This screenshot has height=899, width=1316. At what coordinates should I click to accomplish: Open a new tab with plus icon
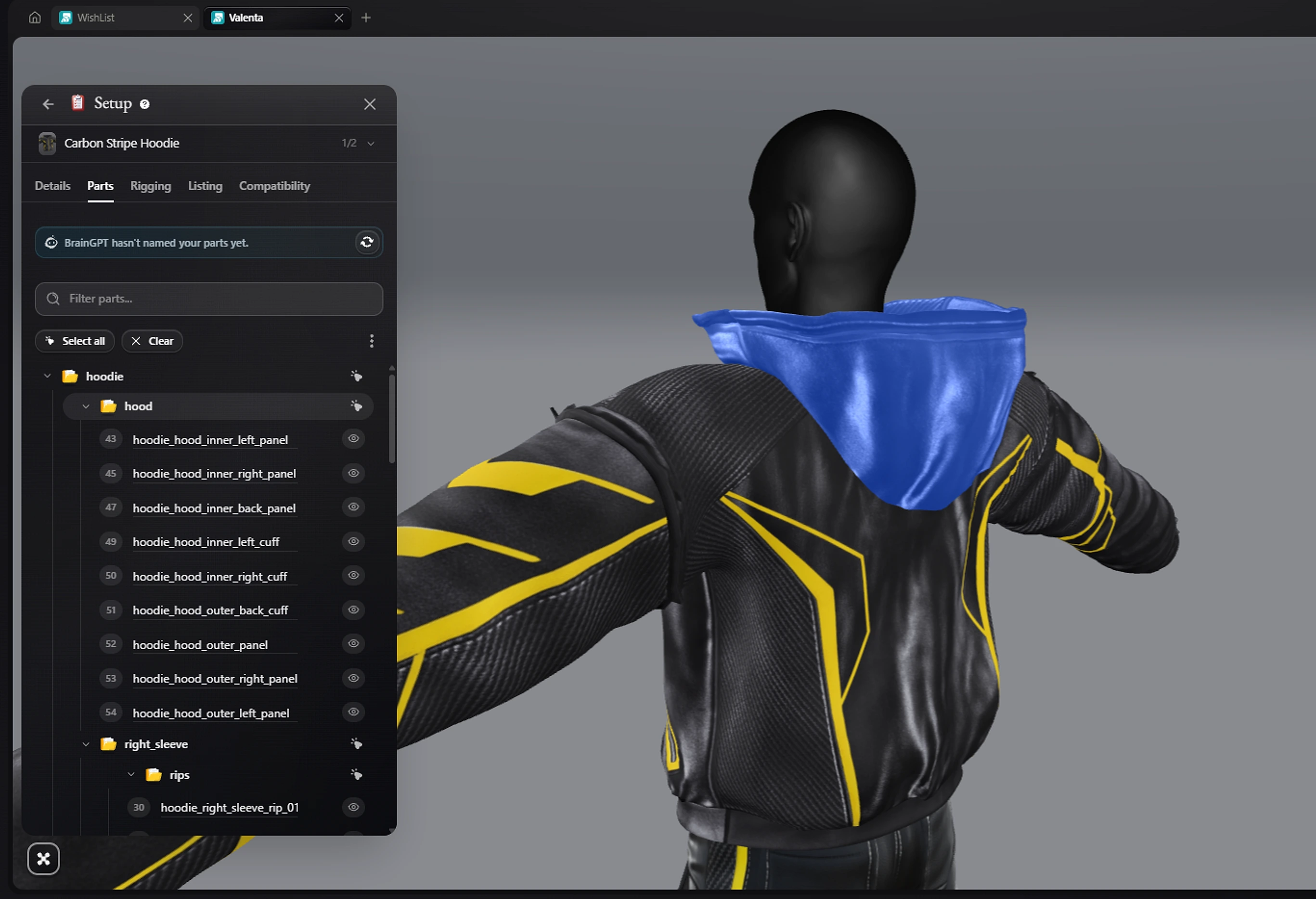366,17
